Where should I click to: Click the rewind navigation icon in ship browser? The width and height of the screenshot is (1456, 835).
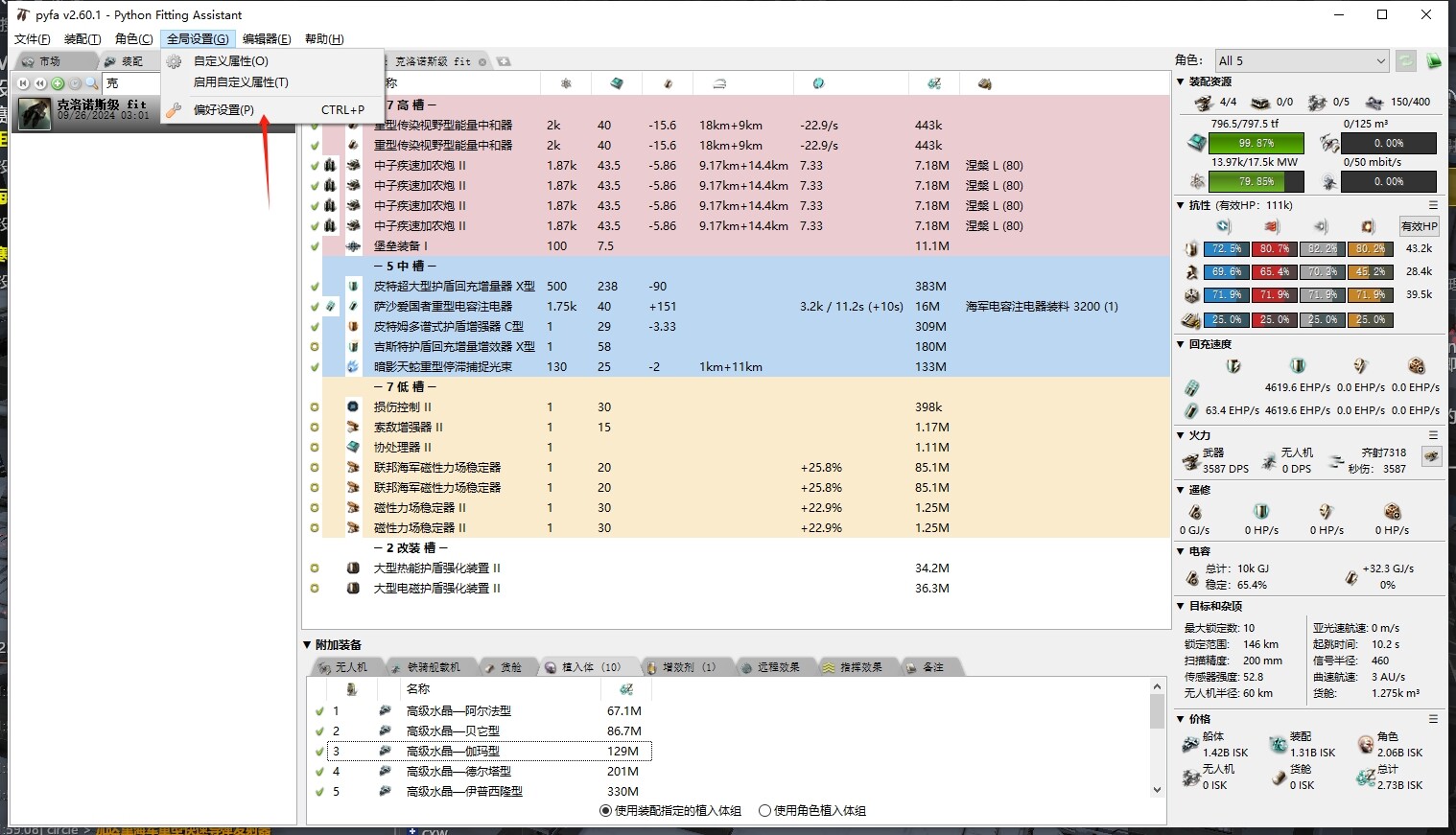pyautogui.click(x=40, y=83)
